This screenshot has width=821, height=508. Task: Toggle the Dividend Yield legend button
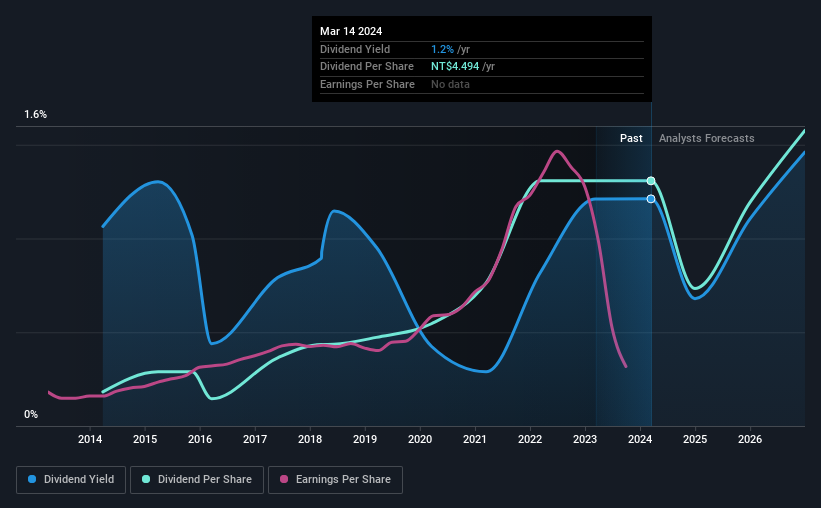point(71,480)
